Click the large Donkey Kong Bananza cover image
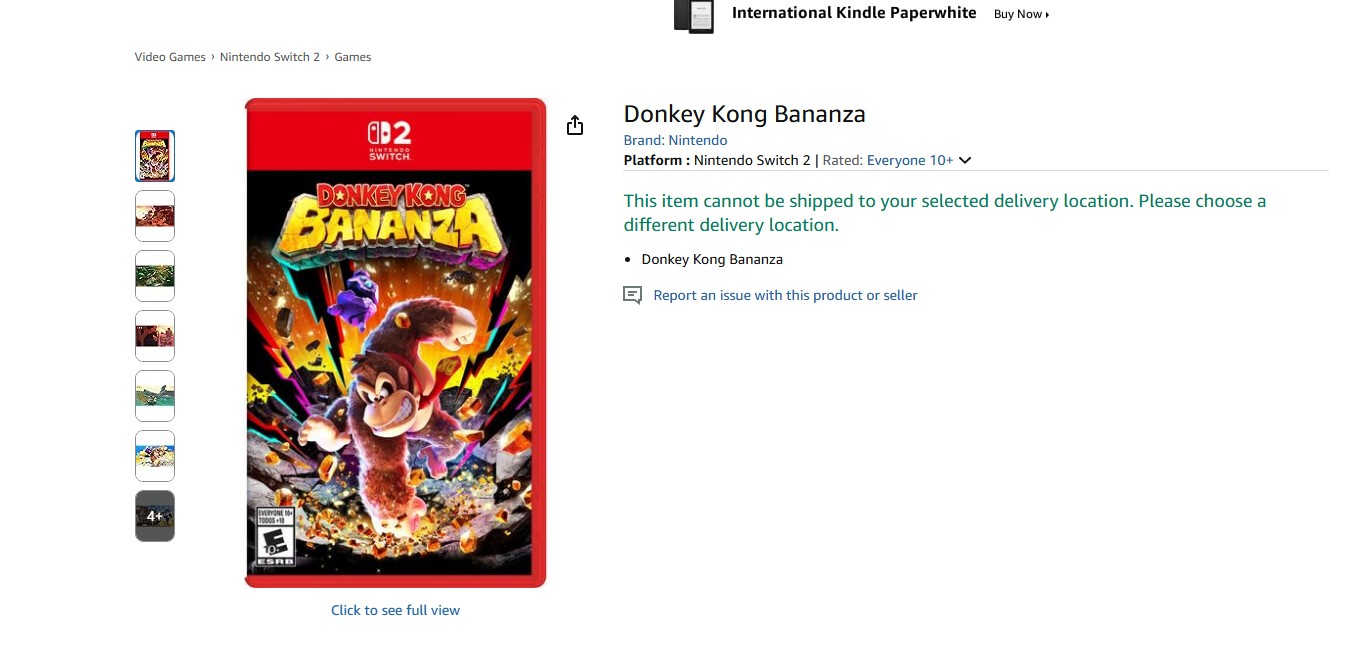The height and width of the screenshot is (647, 1348). coord(395,343)
